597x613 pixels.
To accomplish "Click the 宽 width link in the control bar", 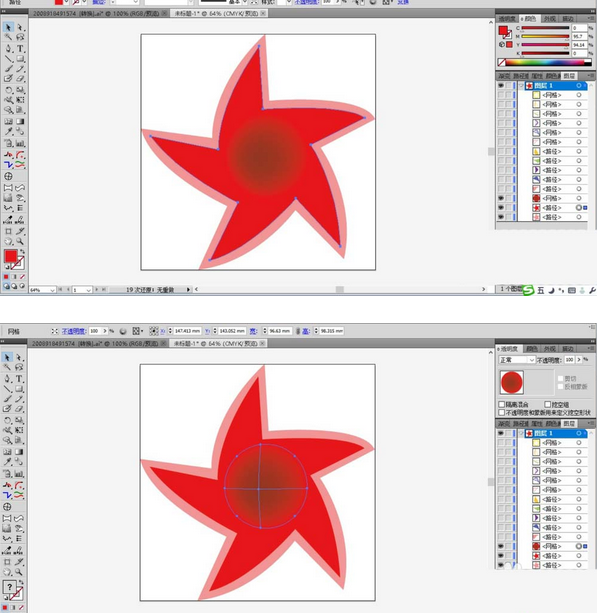I will pyautogui.click(x=253, y=331).
